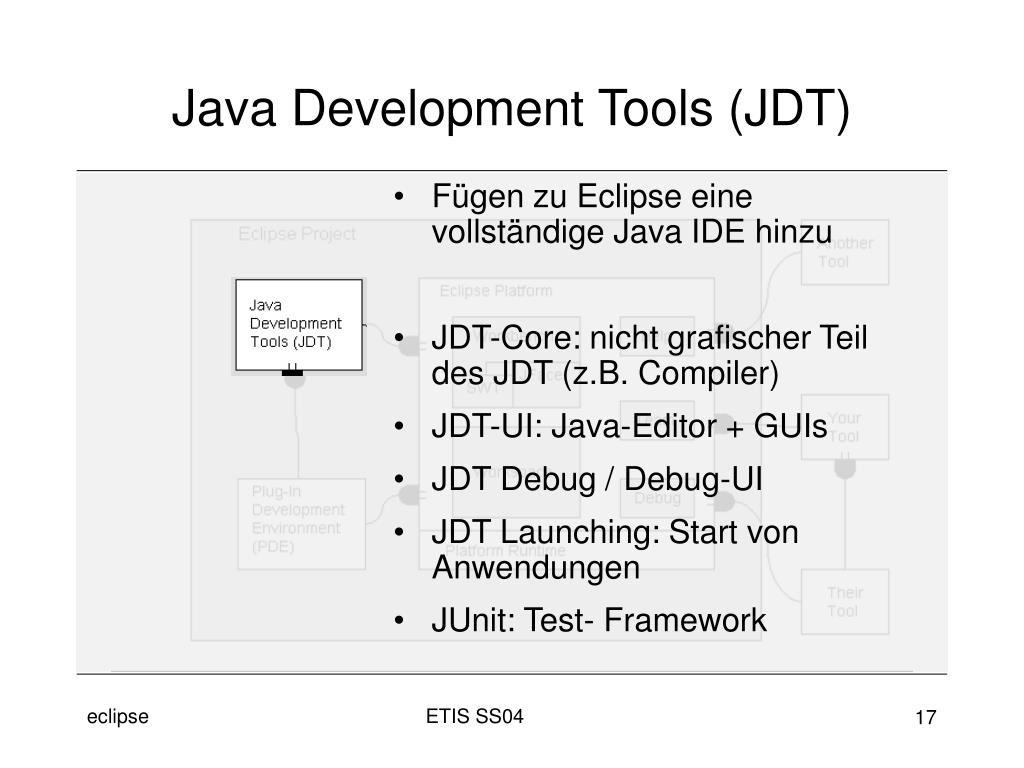Click the faded "Their Tool" box
This screenshot has width=1024, height=768.
(x=844, y=601)
